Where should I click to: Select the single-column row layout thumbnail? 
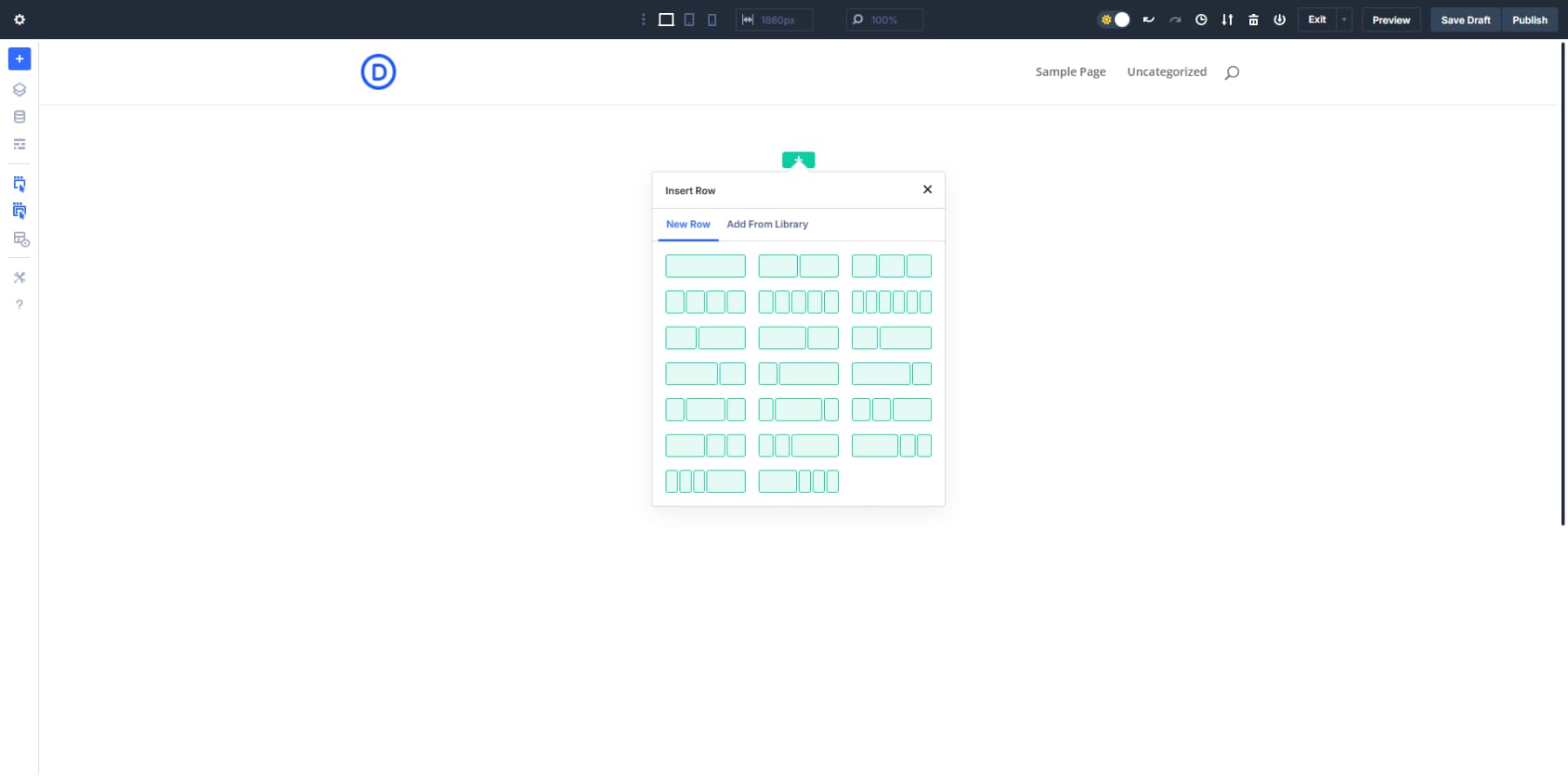click(706, 266)
